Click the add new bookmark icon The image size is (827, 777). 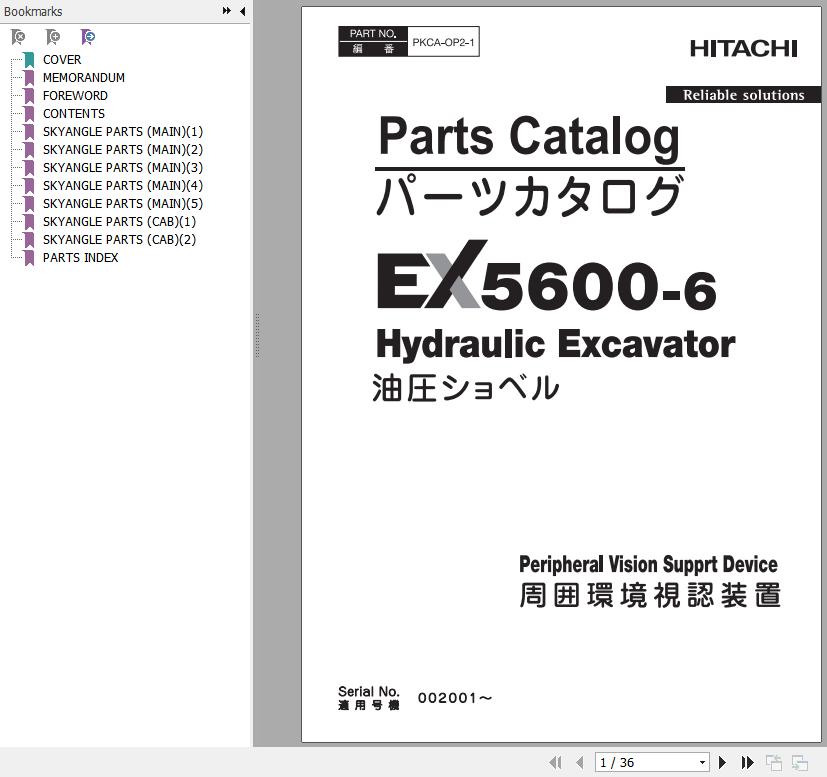click(x=53, y=37)
